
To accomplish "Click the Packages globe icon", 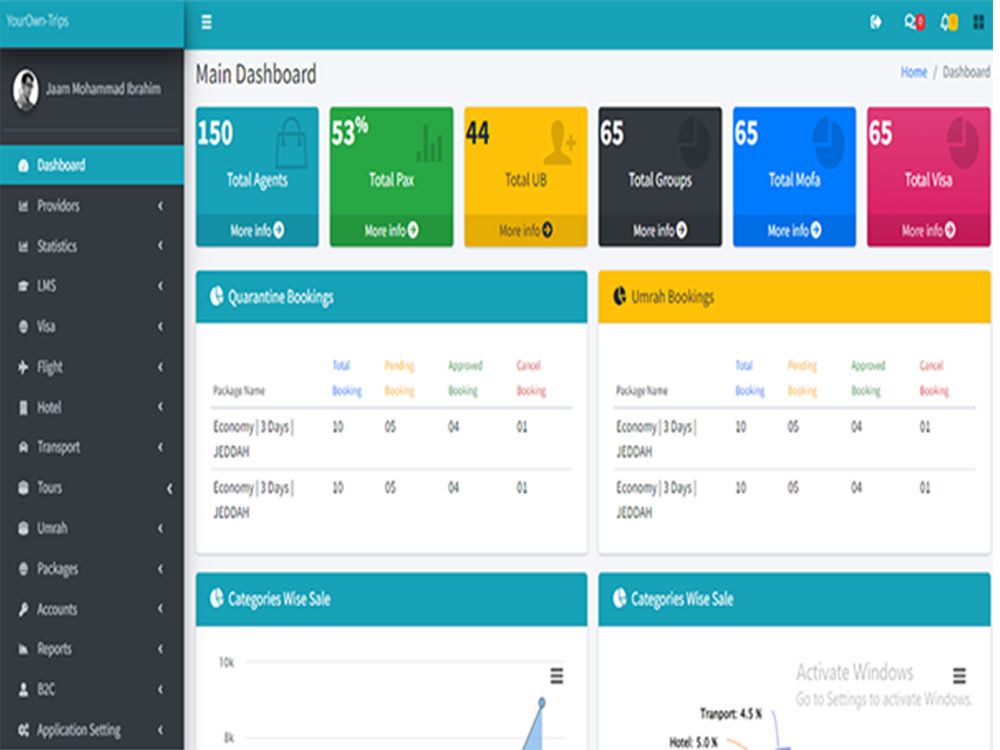I will pyautogui.click(x=23, y=568).
